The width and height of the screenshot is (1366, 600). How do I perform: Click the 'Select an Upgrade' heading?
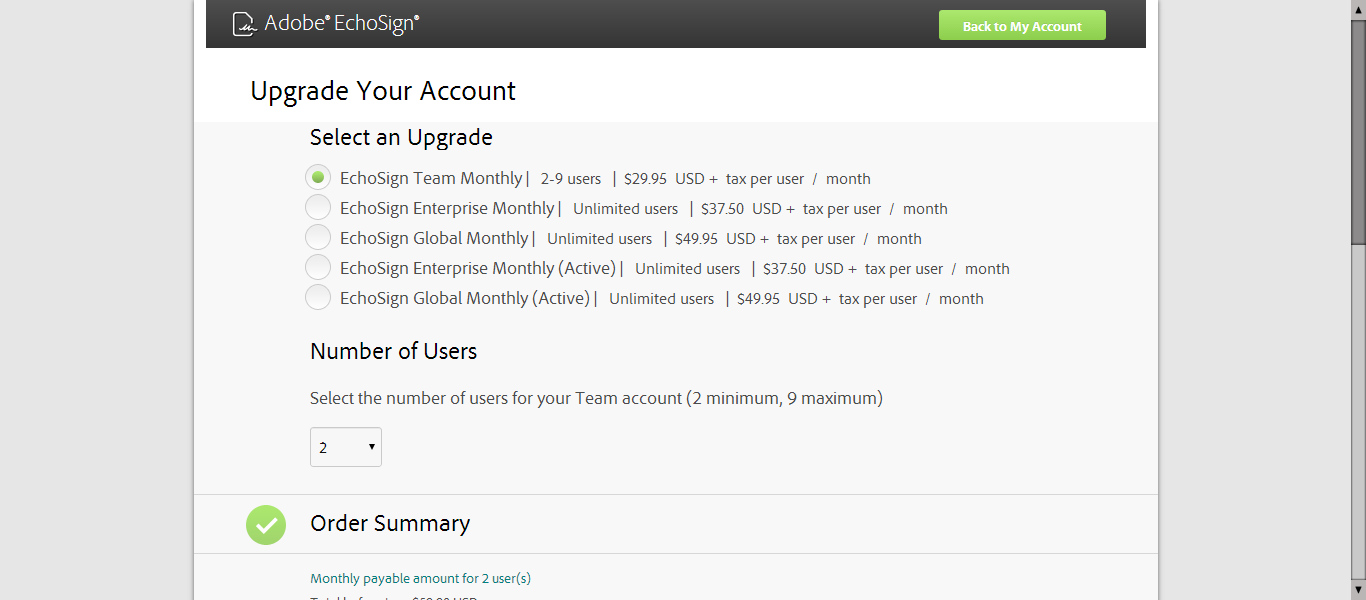coord(401,137)
